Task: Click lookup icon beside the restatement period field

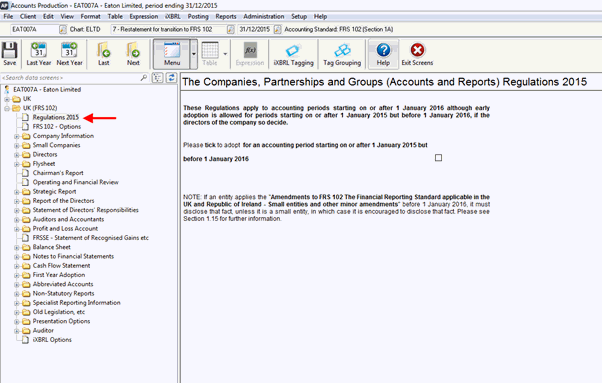Action: click(x=230, y=29)
